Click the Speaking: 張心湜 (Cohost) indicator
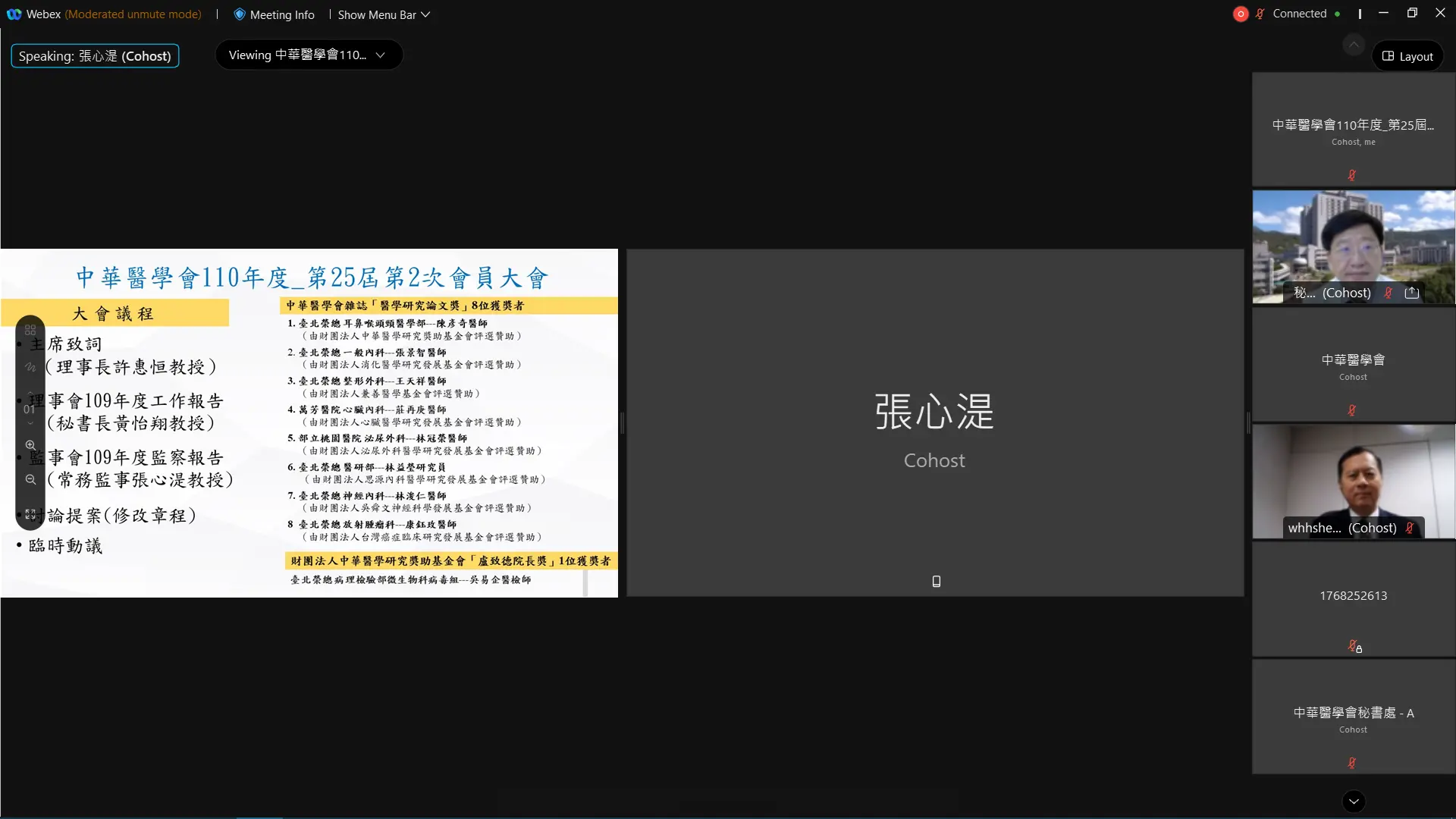This screenshot has width=1456, height=819. click(x=94, y=55)
